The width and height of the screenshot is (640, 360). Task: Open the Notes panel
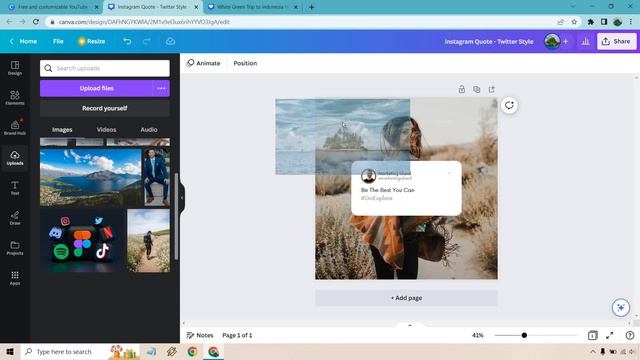point(200,335)
